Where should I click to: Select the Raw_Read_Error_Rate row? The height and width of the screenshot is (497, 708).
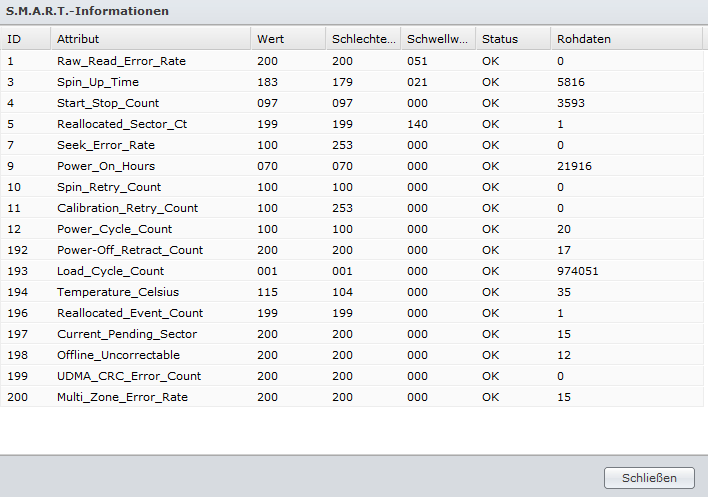coord(352,61)
